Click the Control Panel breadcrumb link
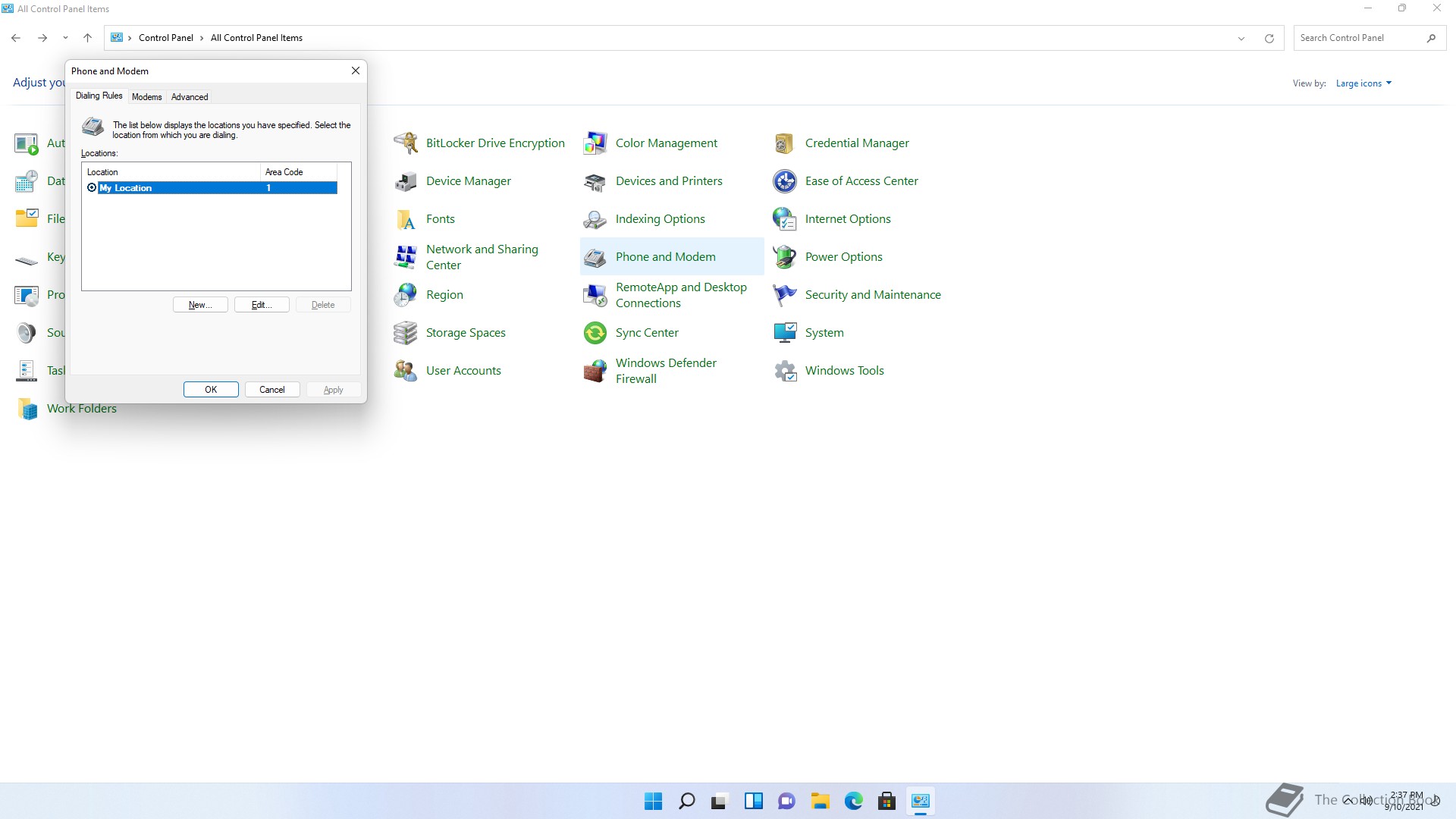1456x819 pixels. pos(166,38)
